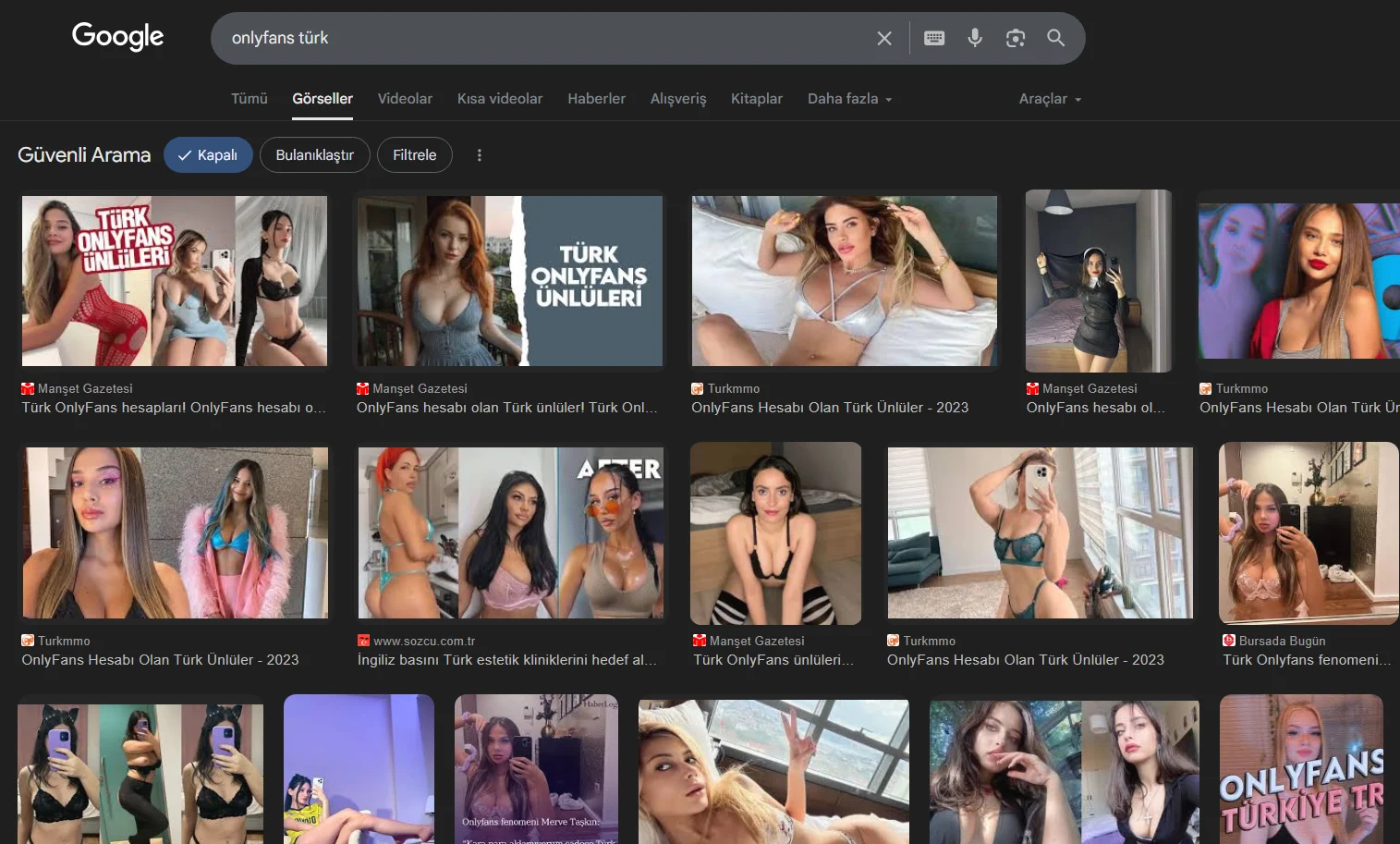
Task: Open Bursada Bugün 'Türk Onlyfans fenomeni' link
Action: pos(1307,660)
